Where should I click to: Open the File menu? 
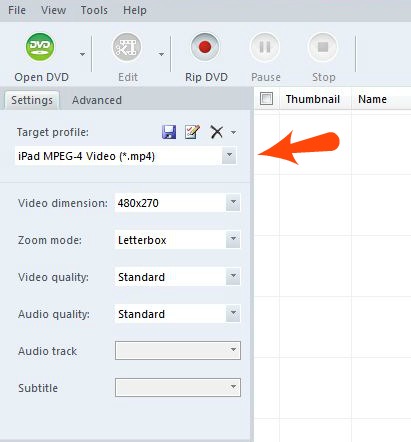click(x=17, y=10)
